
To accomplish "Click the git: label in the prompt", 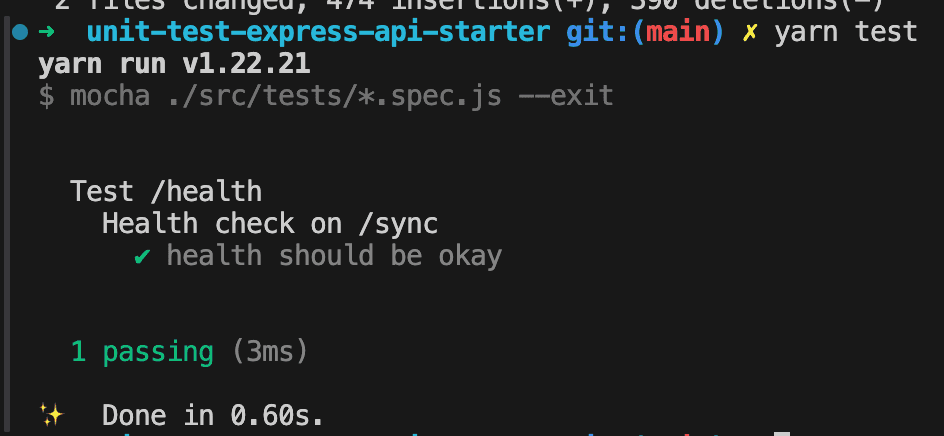I will tap(598, 32).
